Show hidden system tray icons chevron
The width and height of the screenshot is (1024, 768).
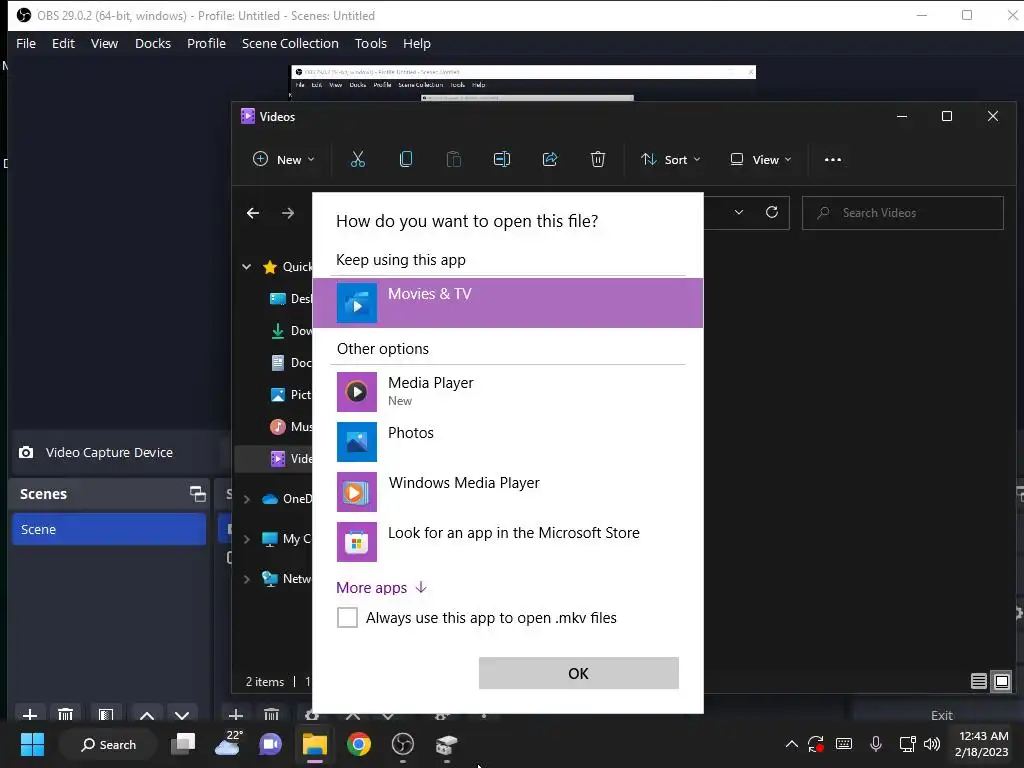point(792,744)
